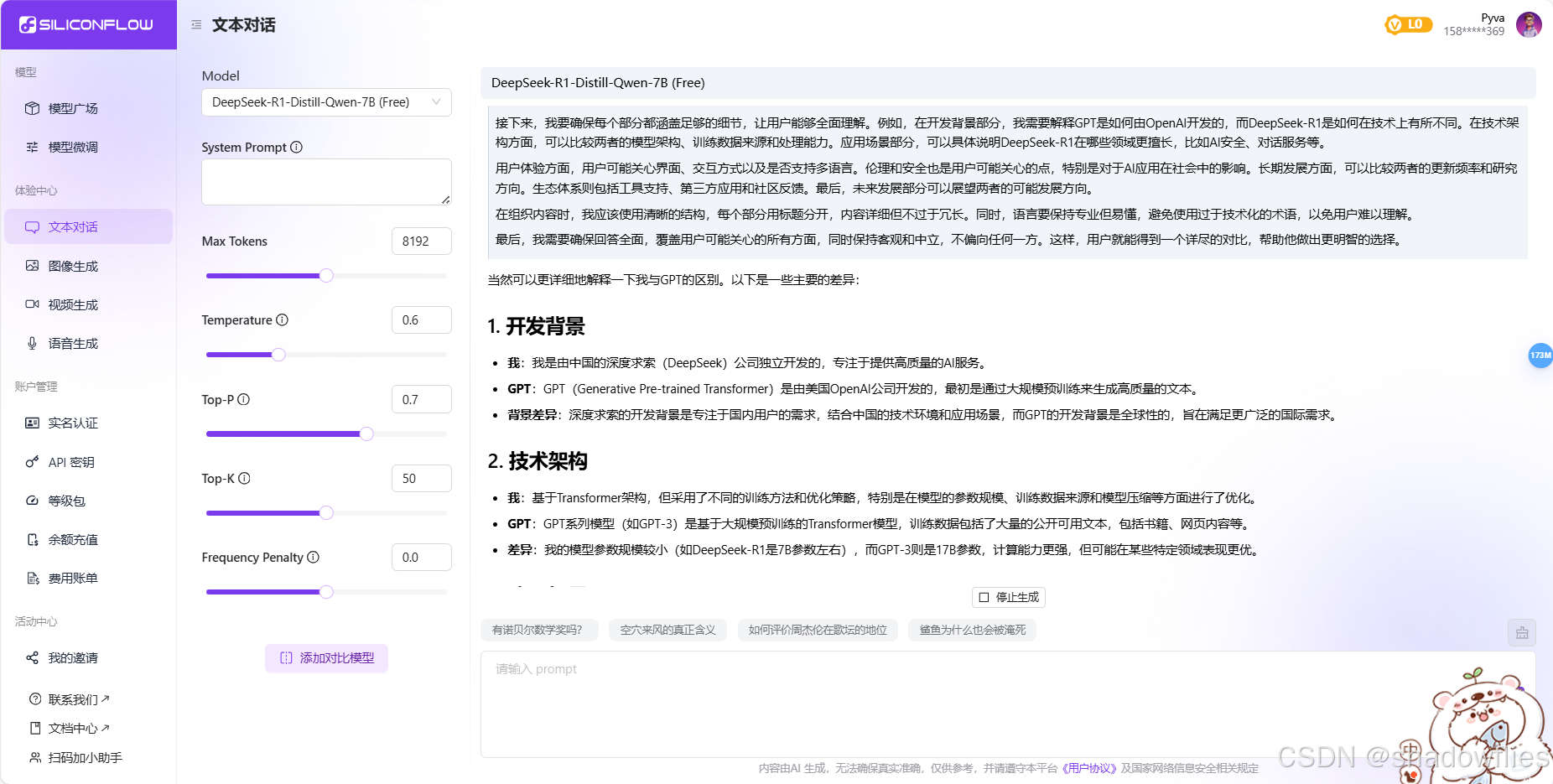Click the 费用账单 document icon

click(x=32, y=578)
